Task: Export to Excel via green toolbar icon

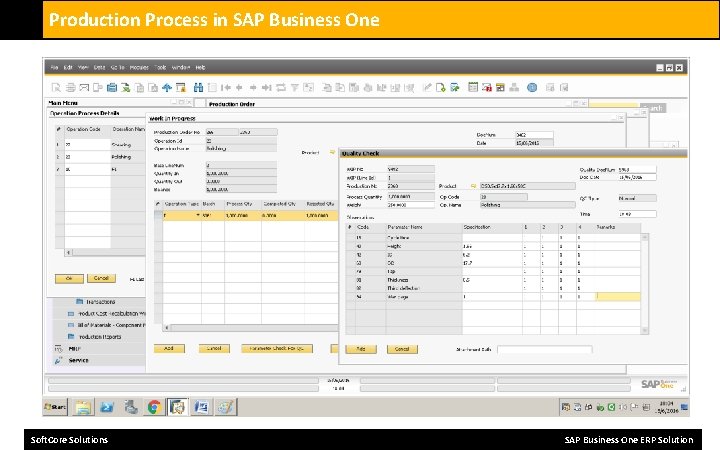Action: (125, 87)
